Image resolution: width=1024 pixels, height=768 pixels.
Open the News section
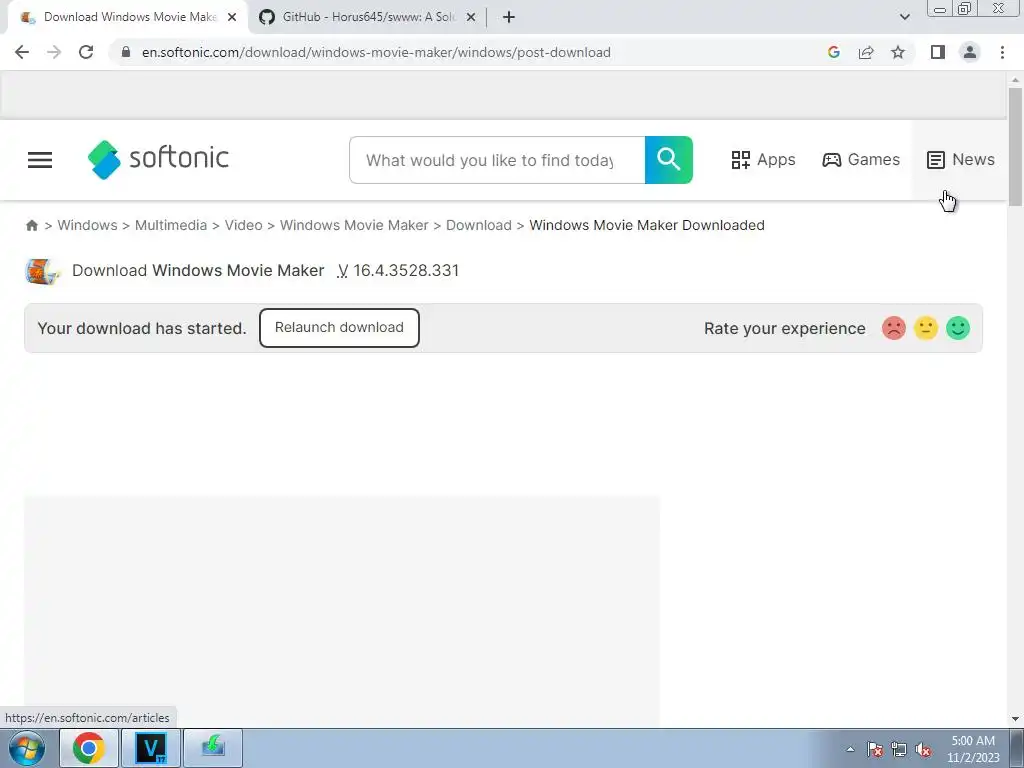(960, 160)
